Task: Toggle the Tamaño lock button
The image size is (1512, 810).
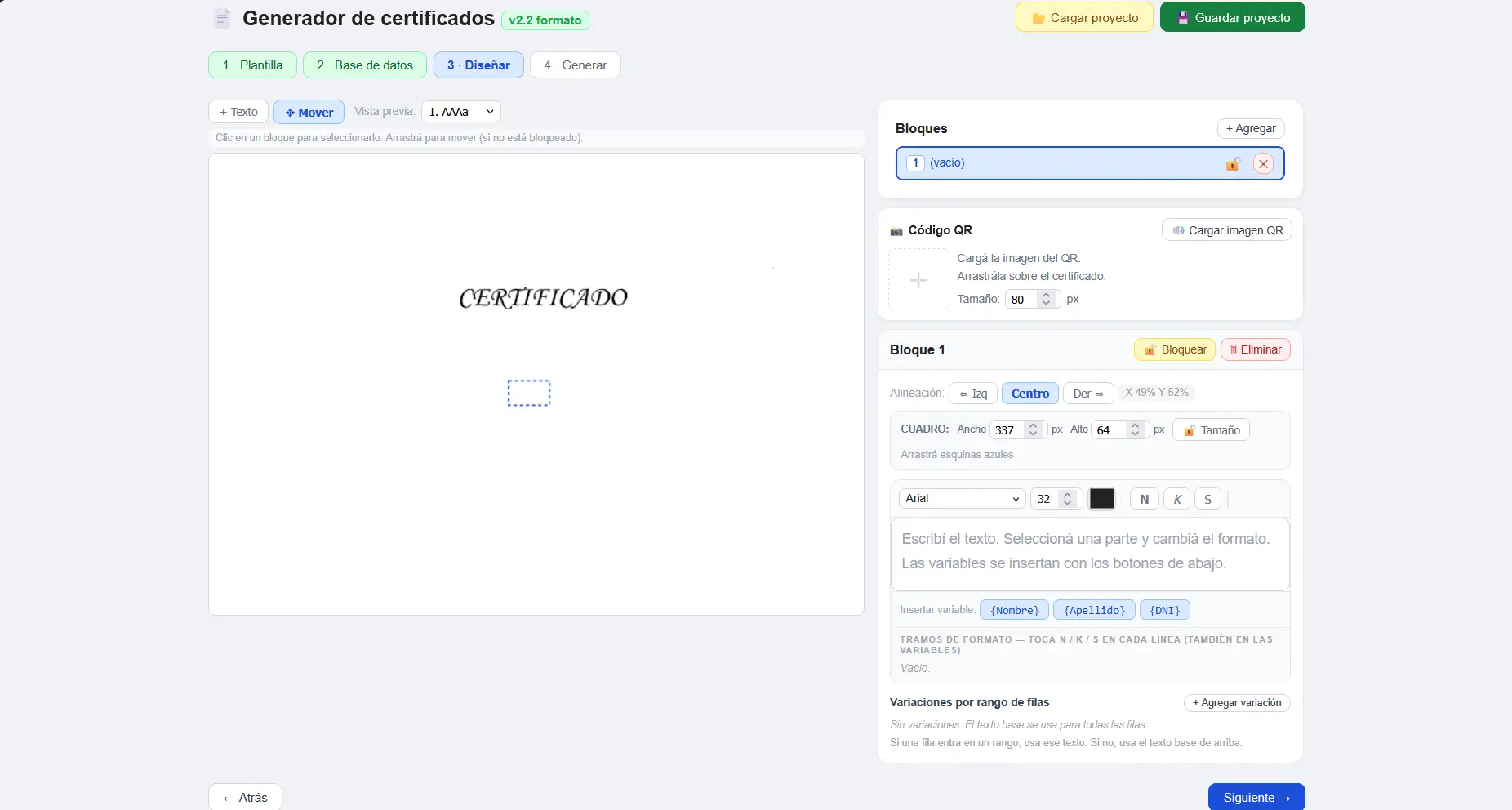Action: 1211,430
